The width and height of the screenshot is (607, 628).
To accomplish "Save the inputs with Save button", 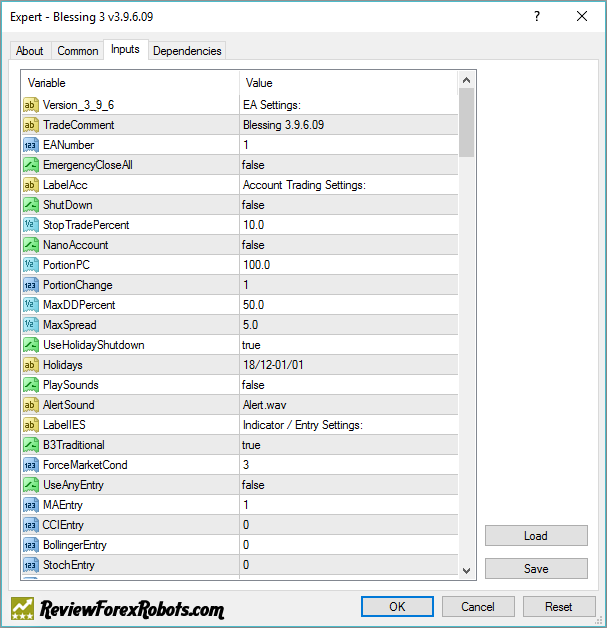I will coord(536,568).
